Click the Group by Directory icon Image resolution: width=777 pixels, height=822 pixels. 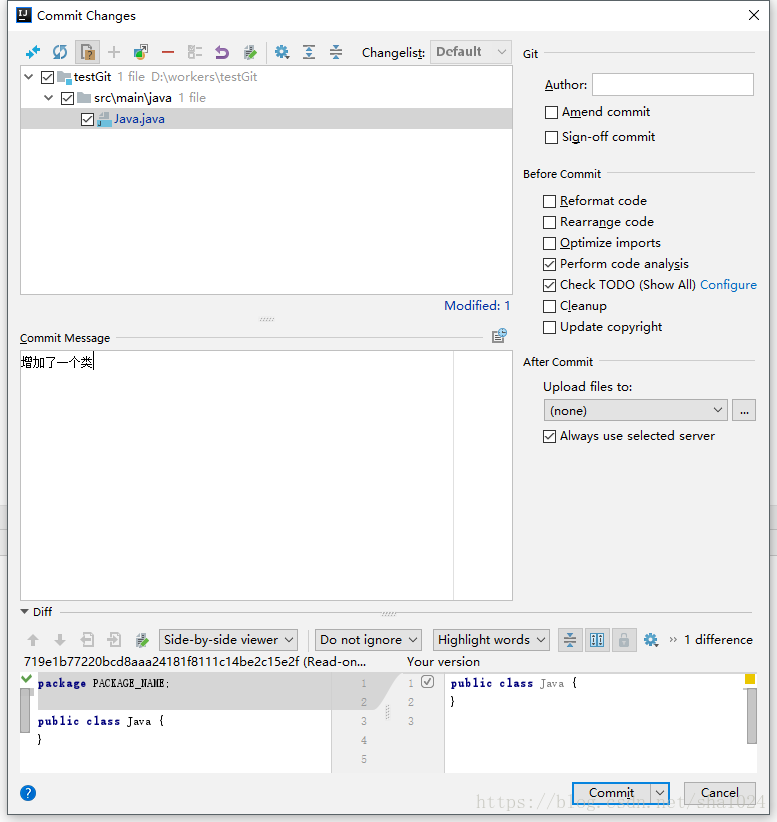(195, 52)
